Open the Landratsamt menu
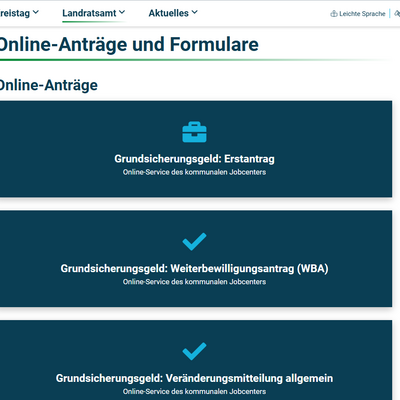Screen dimensions: 400x400 93,13
